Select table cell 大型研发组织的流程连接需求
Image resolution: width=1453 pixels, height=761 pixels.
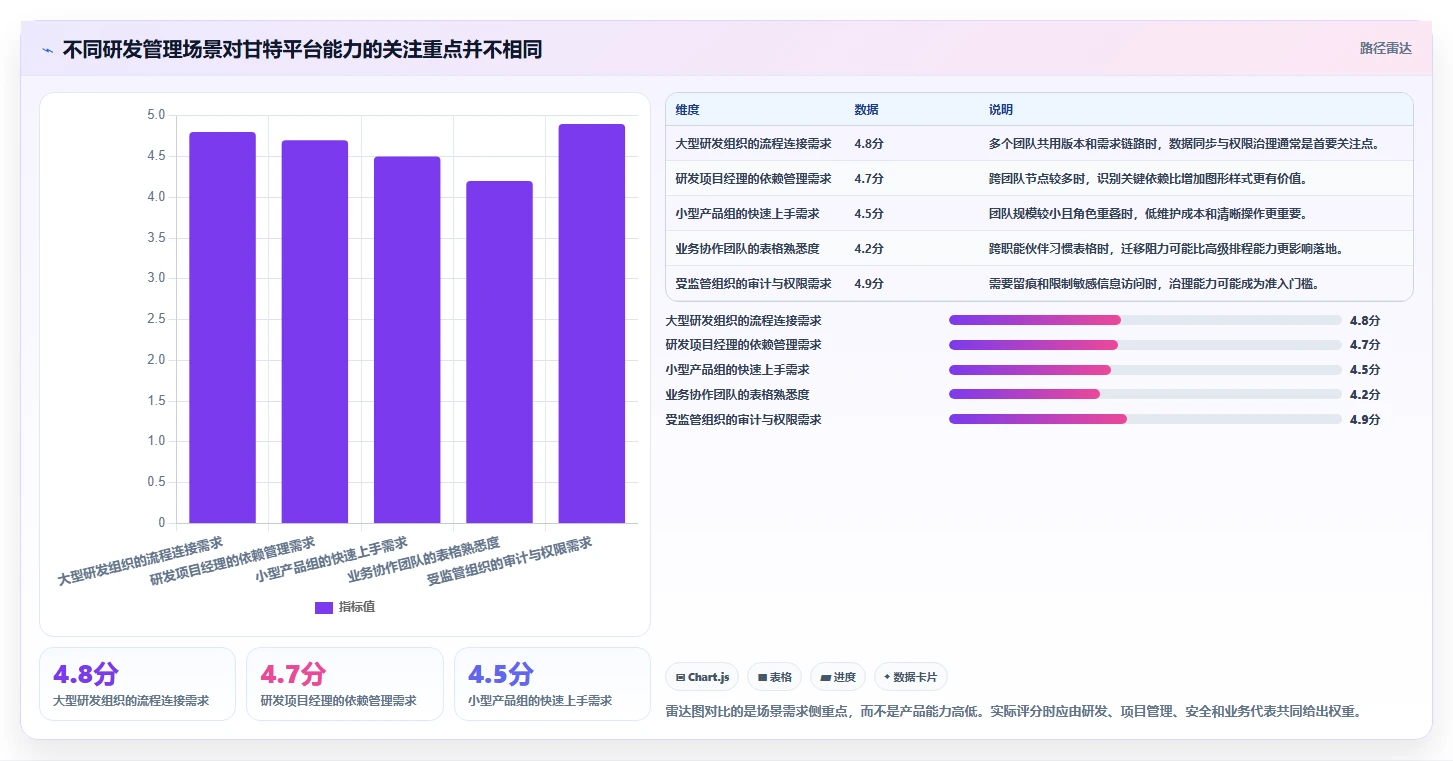click(x=753, y=144)
